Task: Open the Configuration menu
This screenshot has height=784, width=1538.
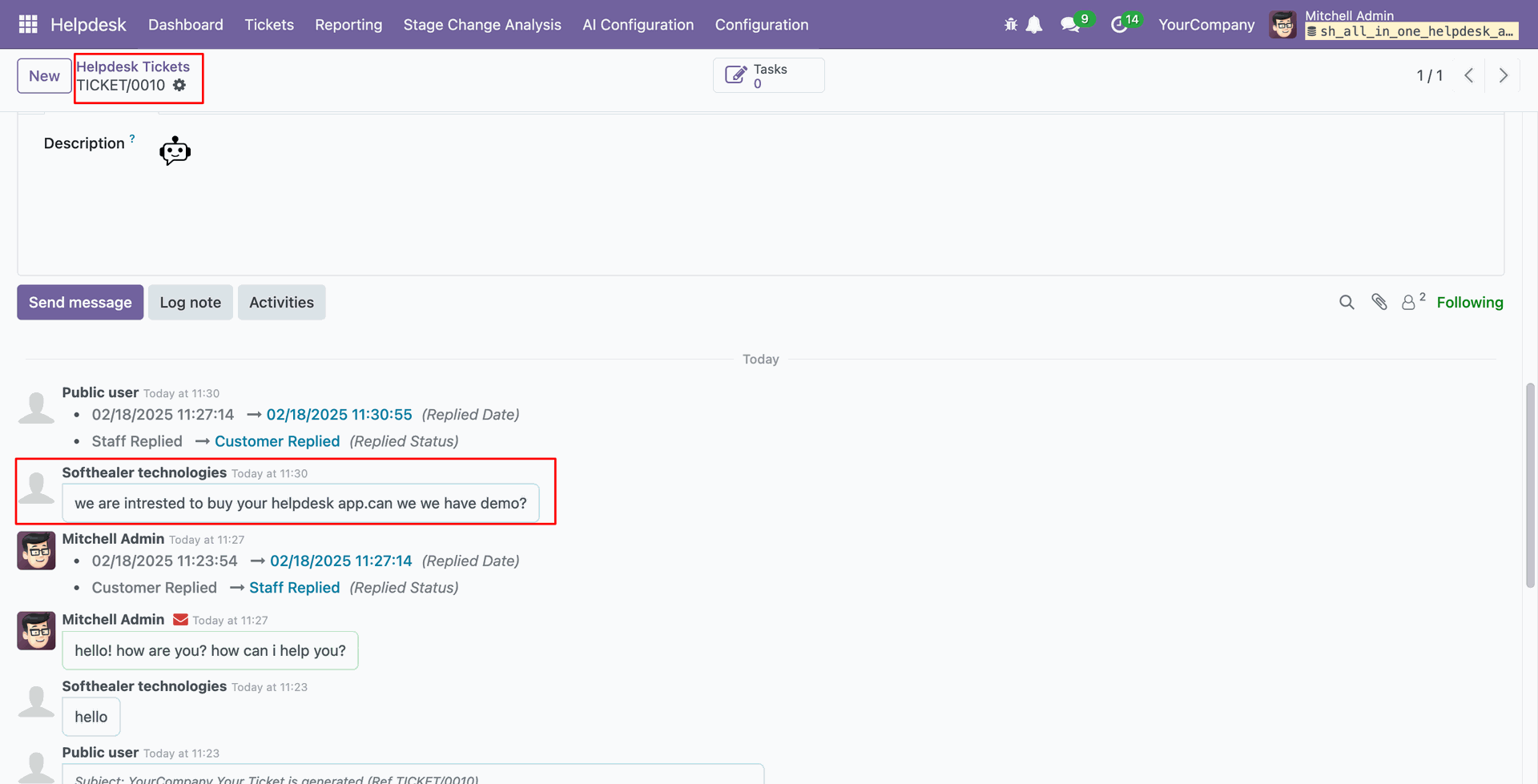Action: pos(762,25)
